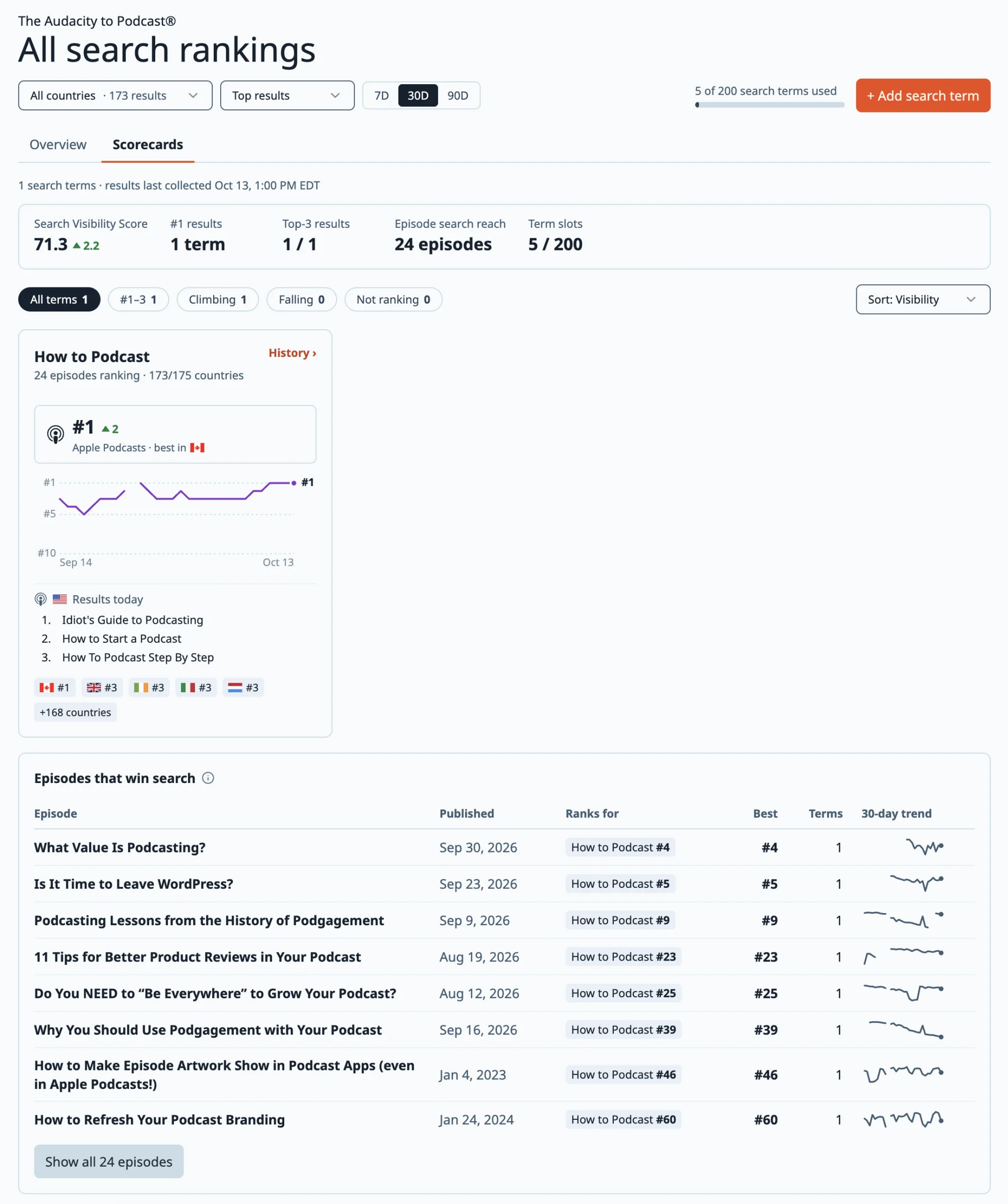Open the All countries dropdown
This screenshot has width=1008, height=1204.
click(115, 95)
